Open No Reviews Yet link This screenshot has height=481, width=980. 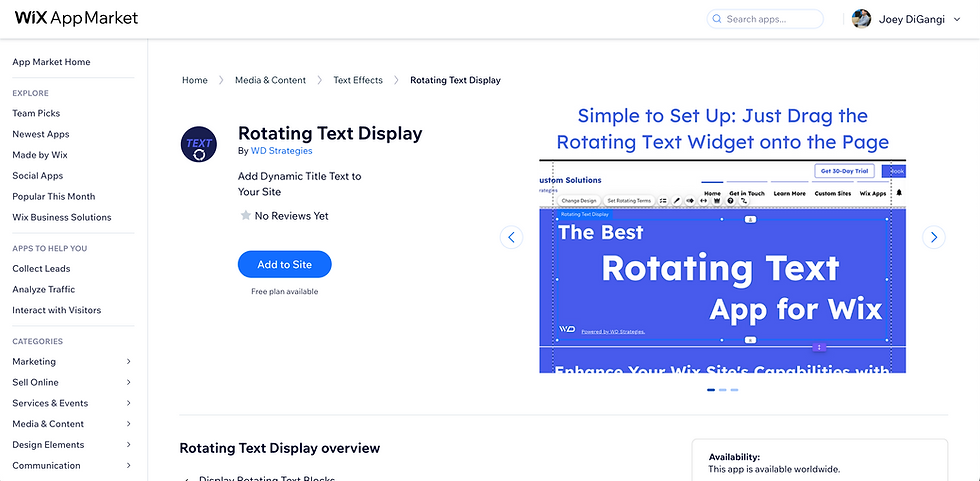click(291, 216)
